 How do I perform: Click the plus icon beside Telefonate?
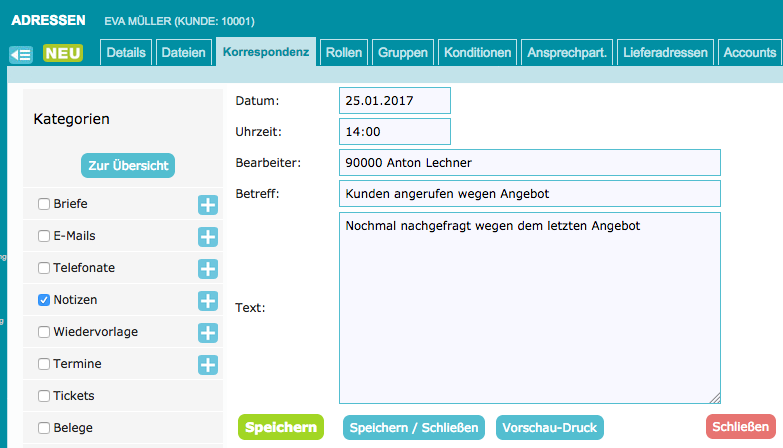pyautogui.click(x=207, y=269)
